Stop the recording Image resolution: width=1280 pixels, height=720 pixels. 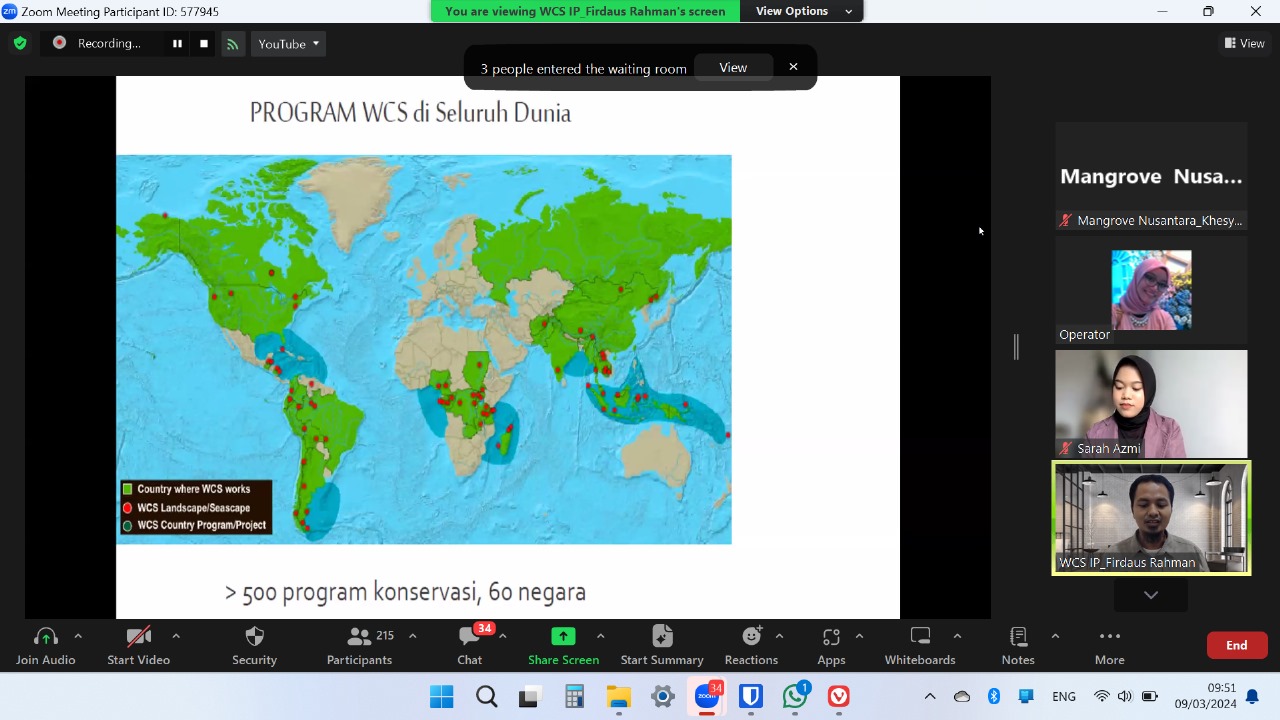[204, 44]
